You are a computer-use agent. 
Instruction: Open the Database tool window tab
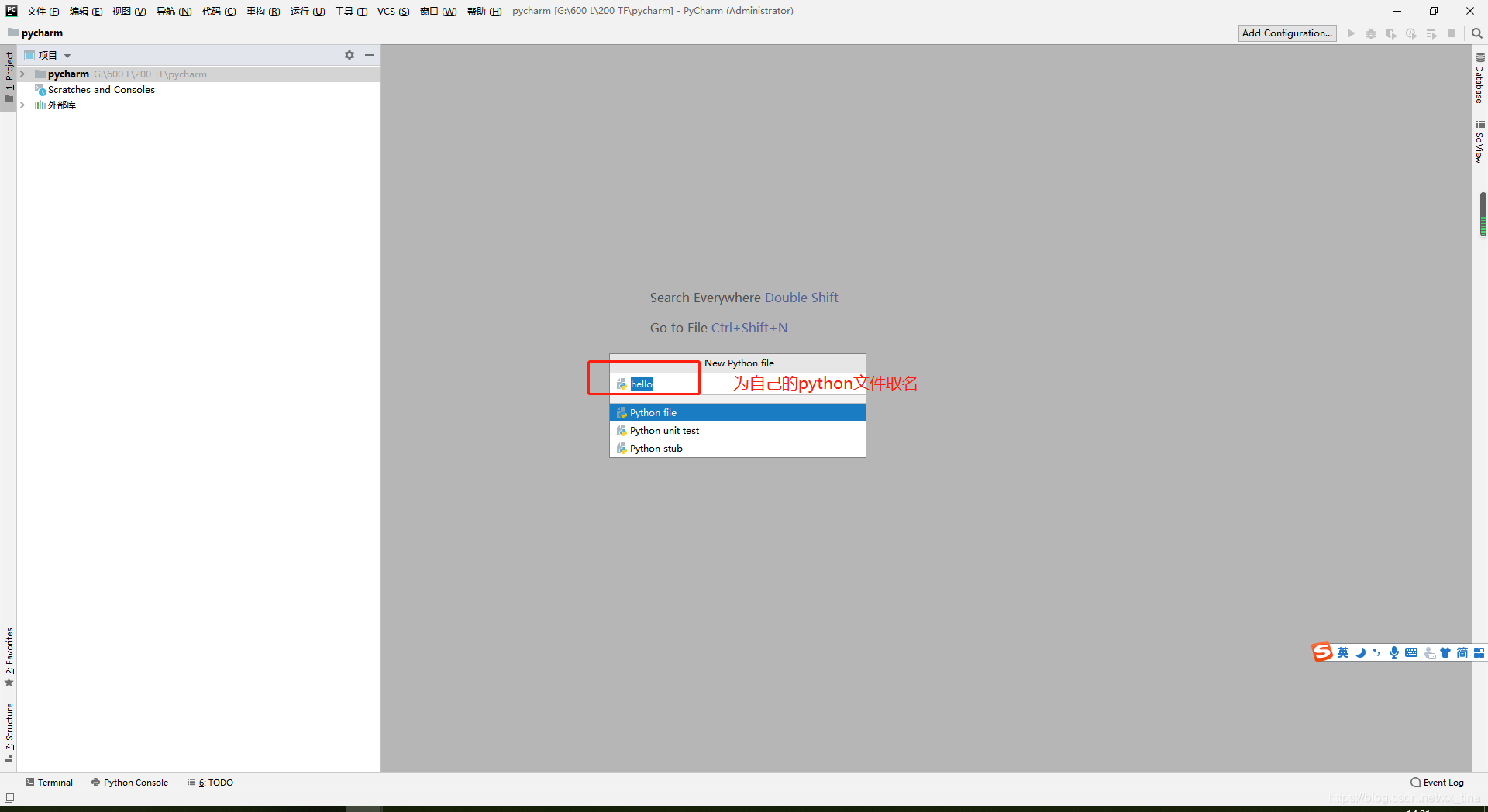point(1479,78)
